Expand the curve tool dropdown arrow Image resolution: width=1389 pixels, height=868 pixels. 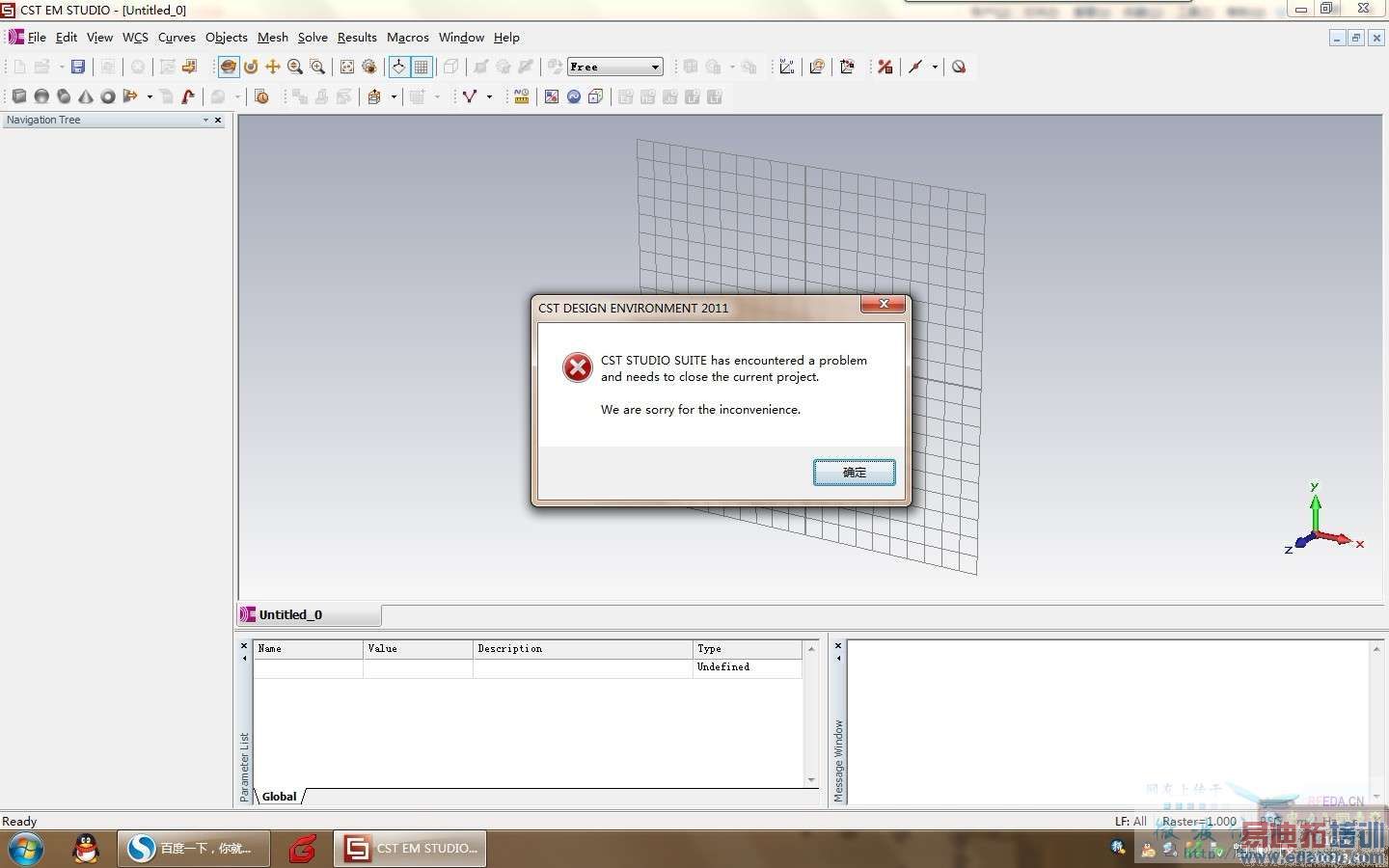coord(489,96)
